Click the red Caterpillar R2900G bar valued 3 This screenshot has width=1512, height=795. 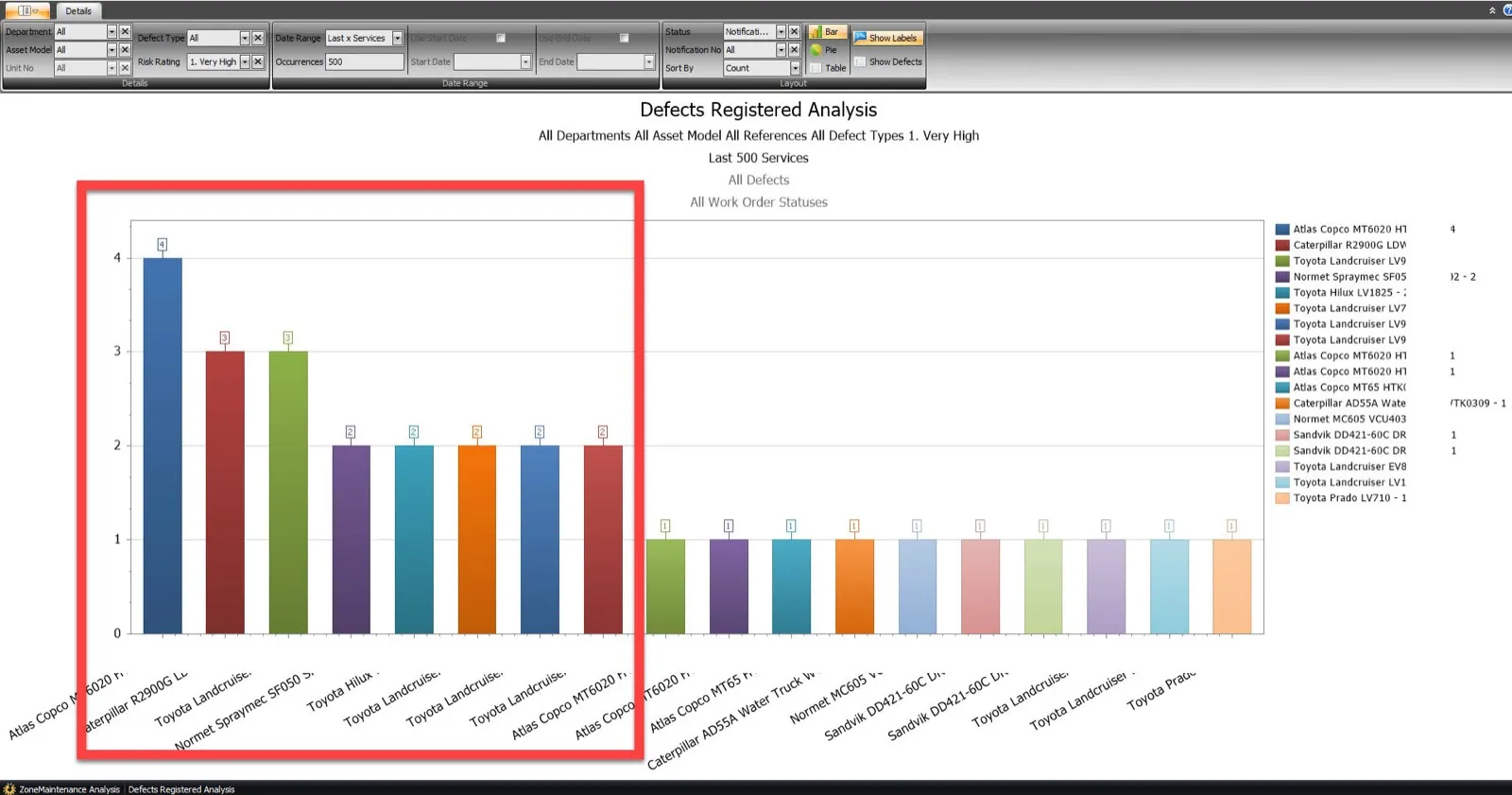point(225,493)
